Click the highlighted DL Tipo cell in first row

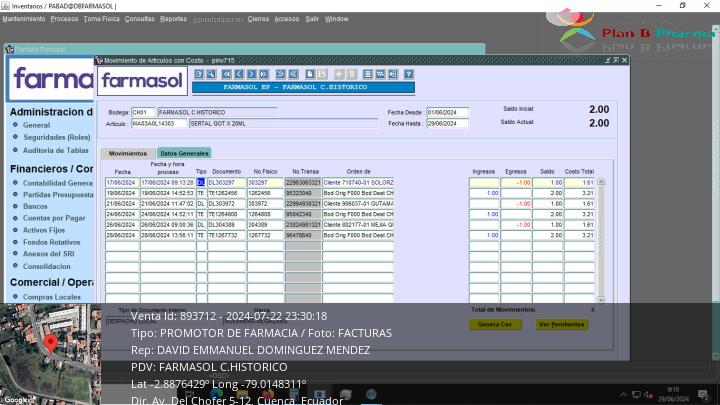pos(201,183)
